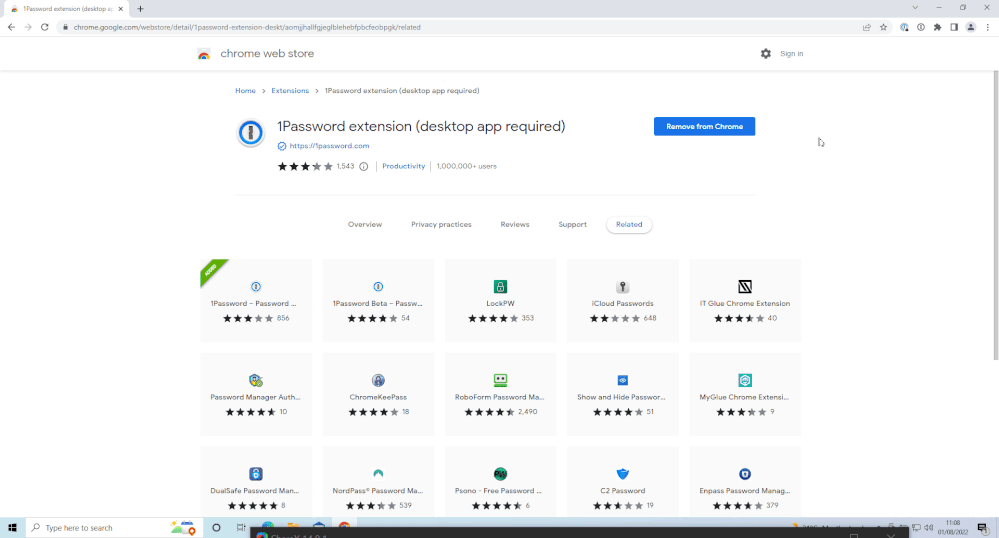Click the share page icon in address bar
999x538 pixels.
(866, 27)
